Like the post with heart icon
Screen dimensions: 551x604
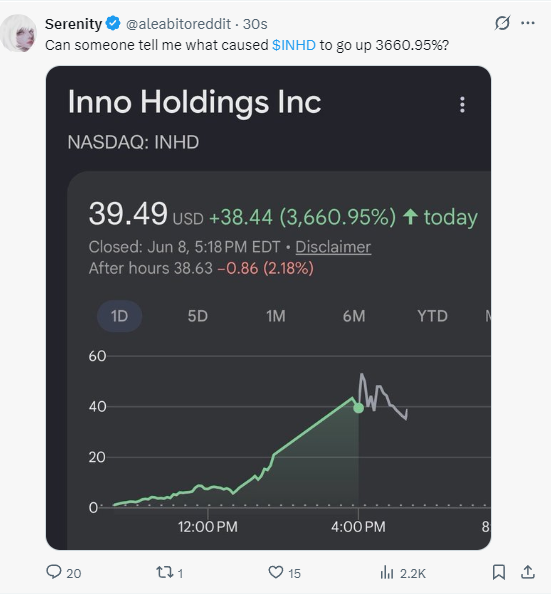tap(276, 572)
